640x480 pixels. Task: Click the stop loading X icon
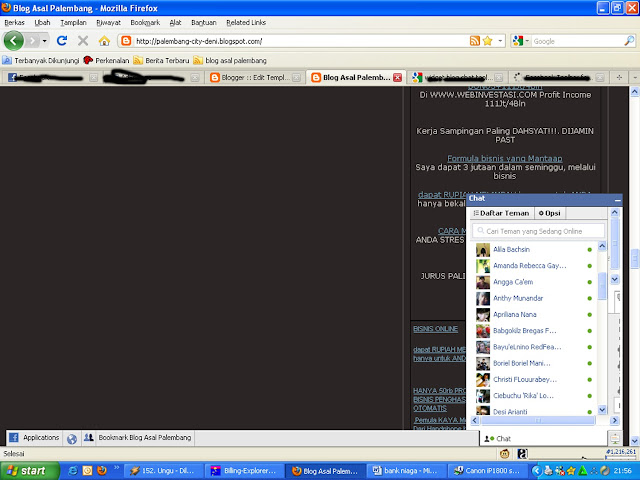click(x=83, y=40)
